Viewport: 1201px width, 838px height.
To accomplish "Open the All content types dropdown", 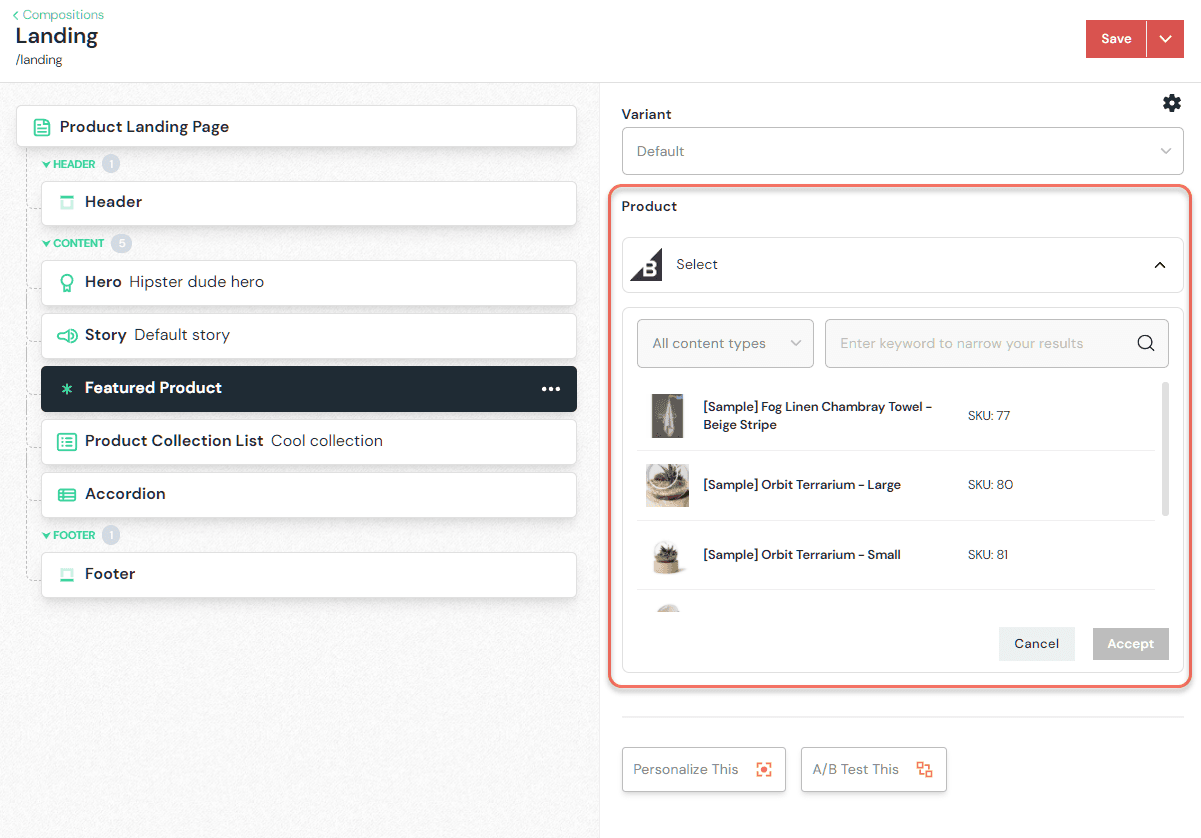I will 725,342.
